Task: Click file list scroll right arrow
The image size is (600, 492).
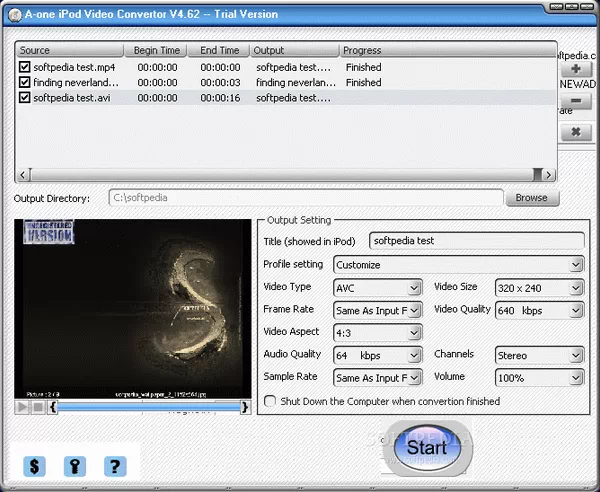Action: click(x=549, y=175)
